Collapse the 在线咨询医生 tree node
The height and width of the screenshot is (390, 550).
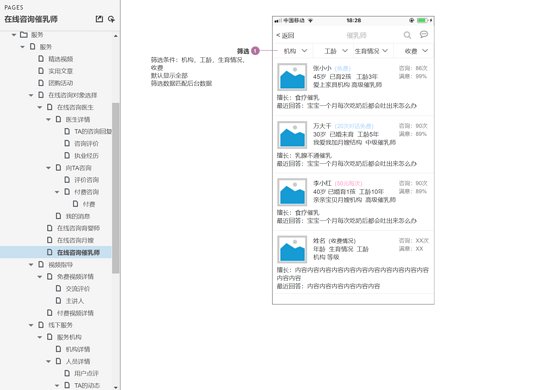pos(40,107)
